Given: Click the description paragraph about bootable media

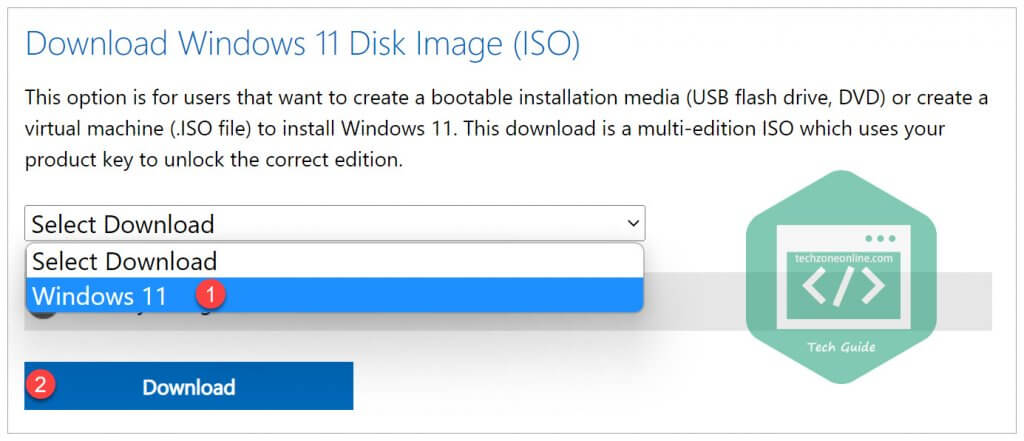Looking at the screenshot, I should 506,129.
